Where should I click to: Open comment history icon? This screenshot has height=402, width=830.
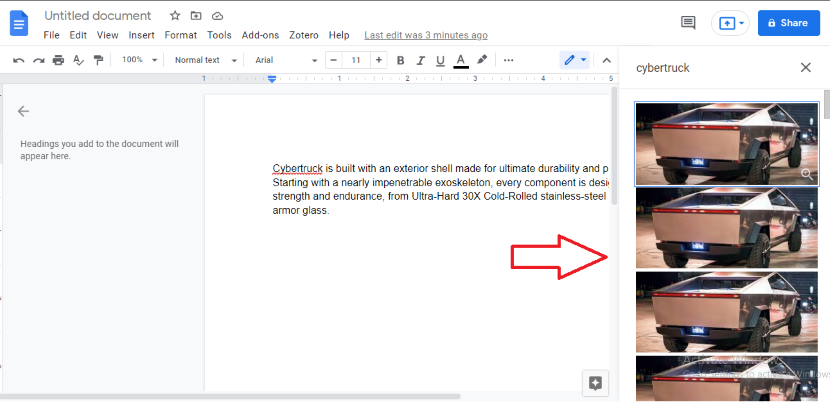pos(688,23)
